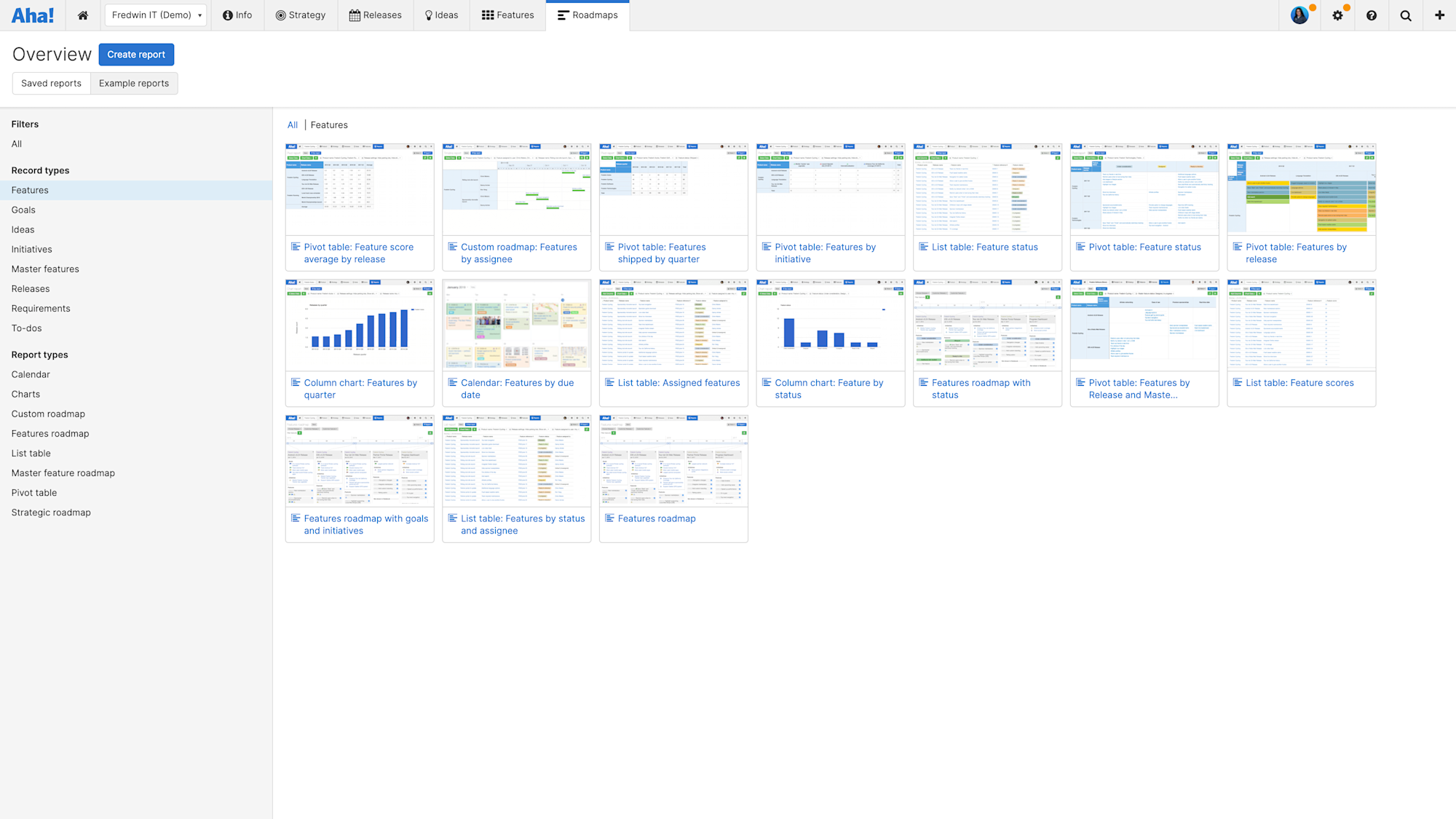Click the Aha! logo

pos(33,15)
